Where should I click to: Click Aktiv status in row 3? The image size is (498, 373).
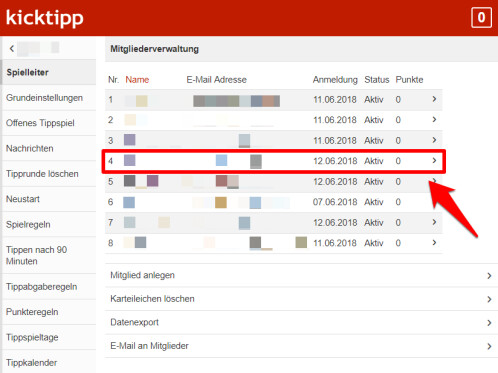tap(374, 141)
